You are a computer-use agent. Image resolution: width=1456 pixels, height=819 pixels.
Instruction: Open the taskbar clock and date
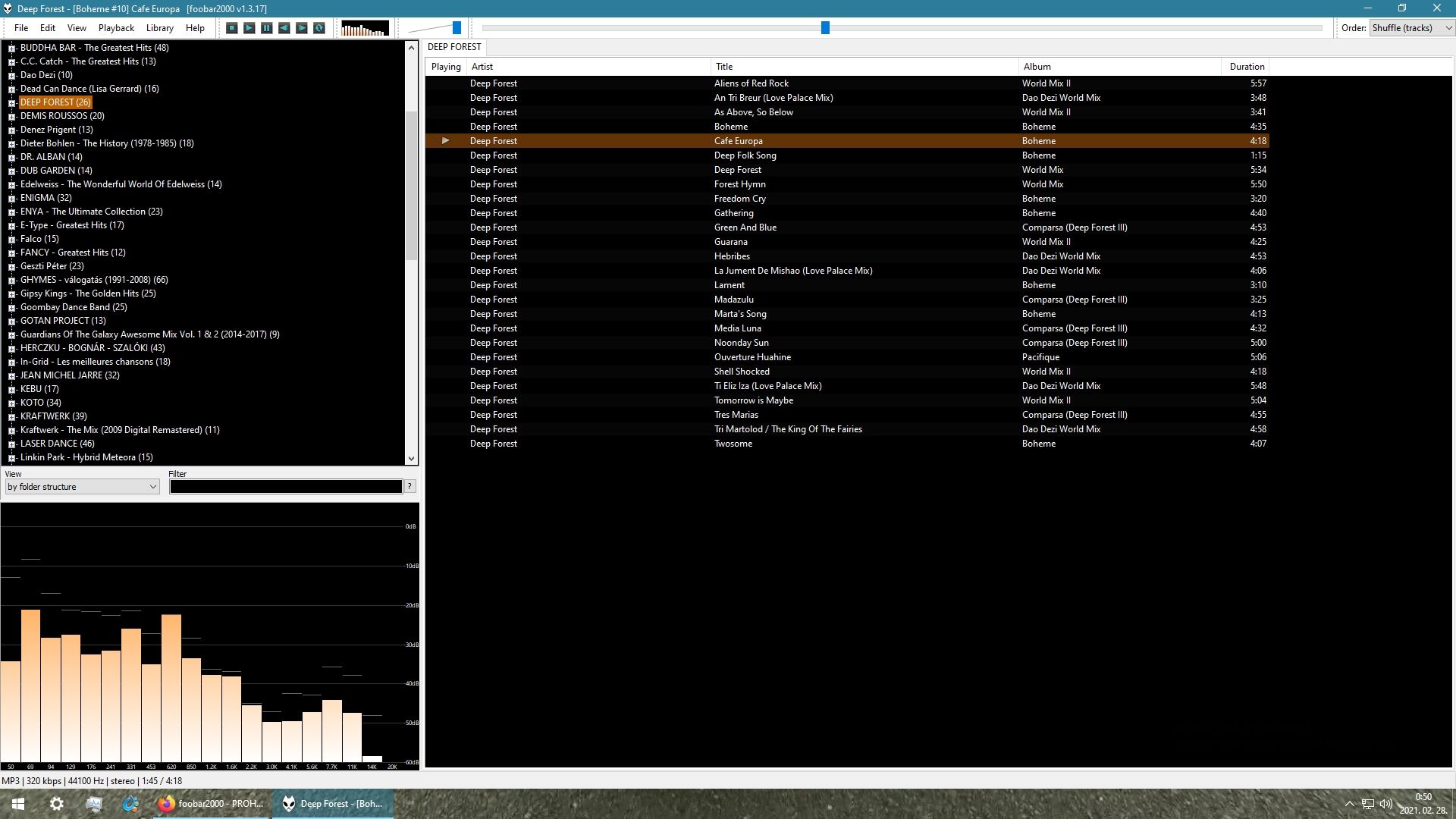point(1423,804)
